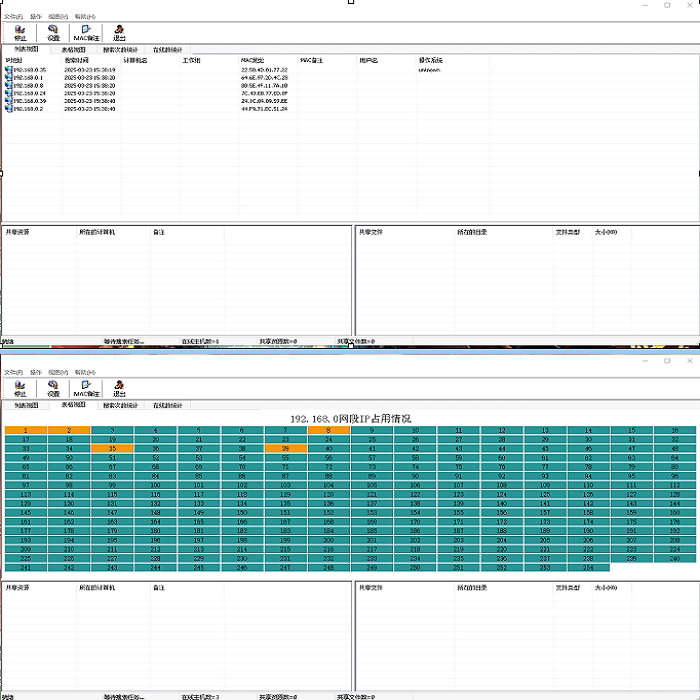Switch to 表格视图 tab in the top window
700x700 pixels.
click(x=73, y=50)
